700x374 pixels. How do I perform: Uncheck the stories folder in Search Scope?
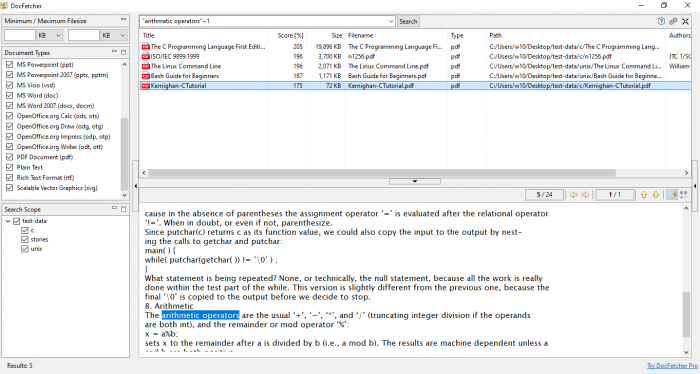click(25, 240)
